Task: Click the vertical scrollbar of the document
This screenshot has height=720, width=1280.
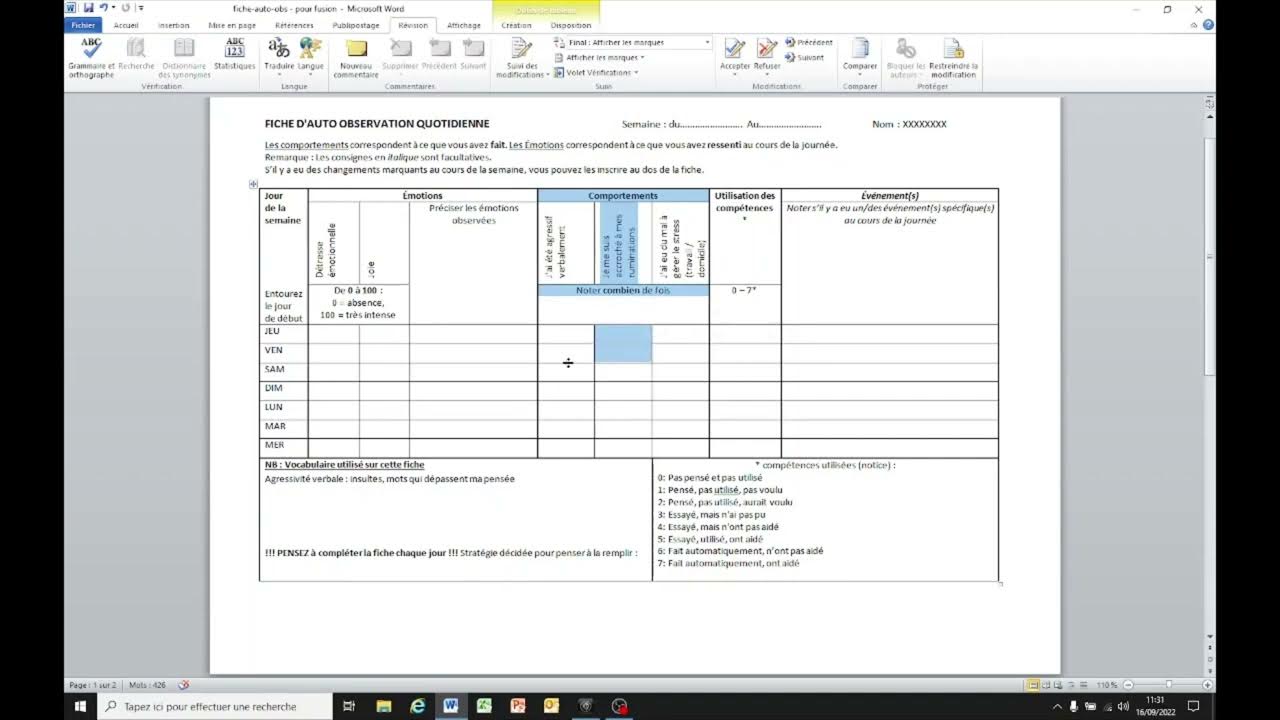Action: click(x=1210, y=255)
